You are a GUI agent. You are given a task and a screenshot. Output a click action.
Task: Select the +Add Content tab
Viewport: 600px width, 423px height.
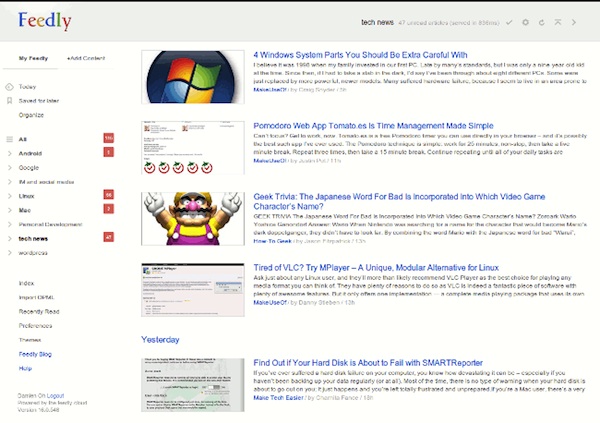coord(86,58)
